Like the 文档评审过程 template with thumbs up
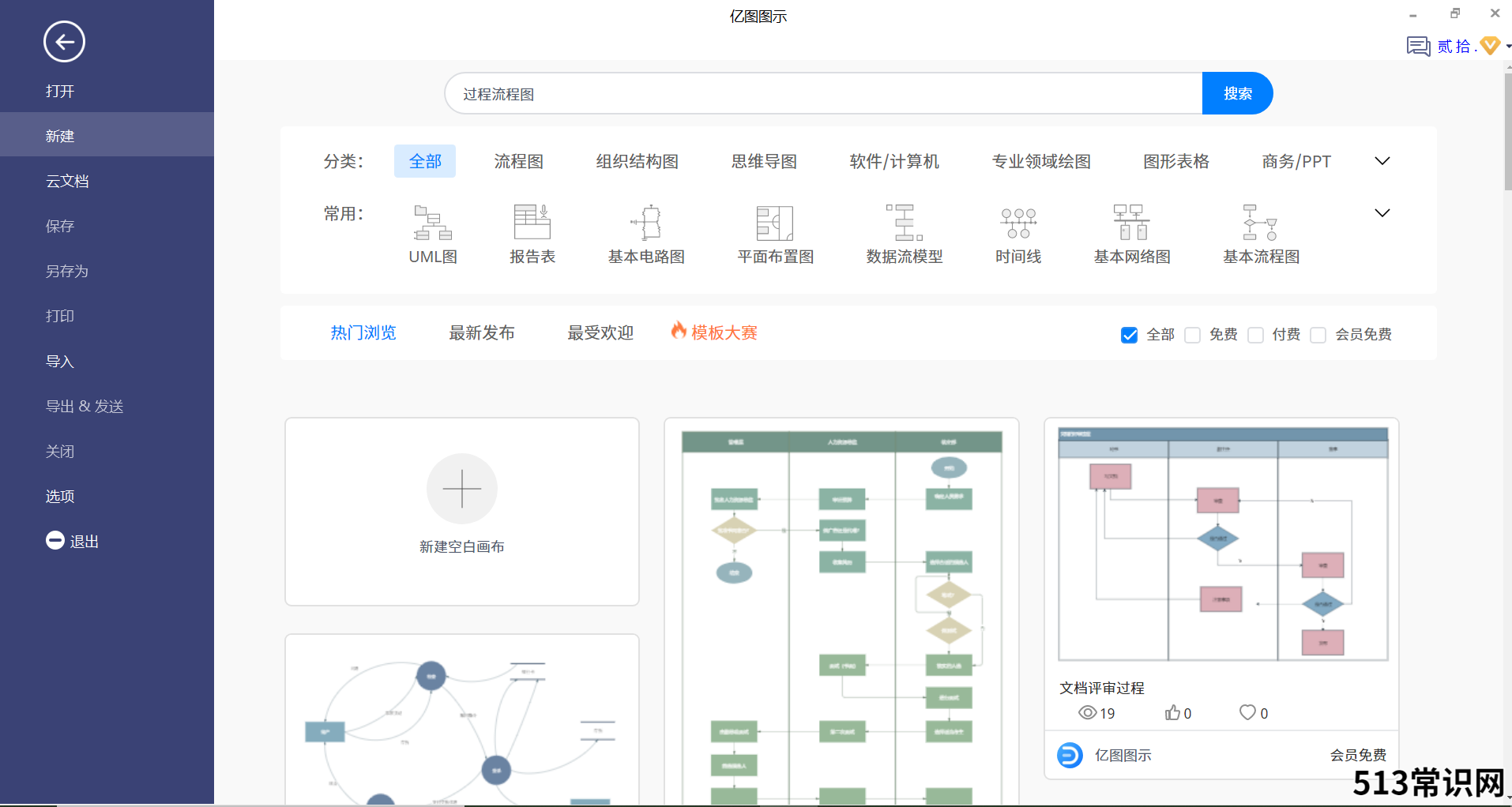Screen dimensions: 1512x807 (x=1172, y=712)
